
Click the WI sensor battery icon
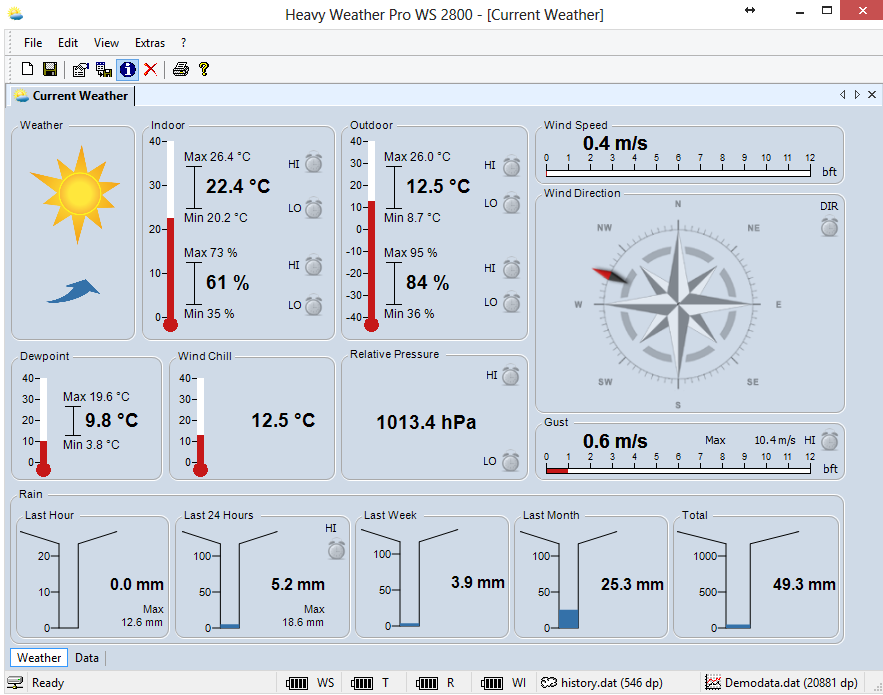[x=492, y=683]
